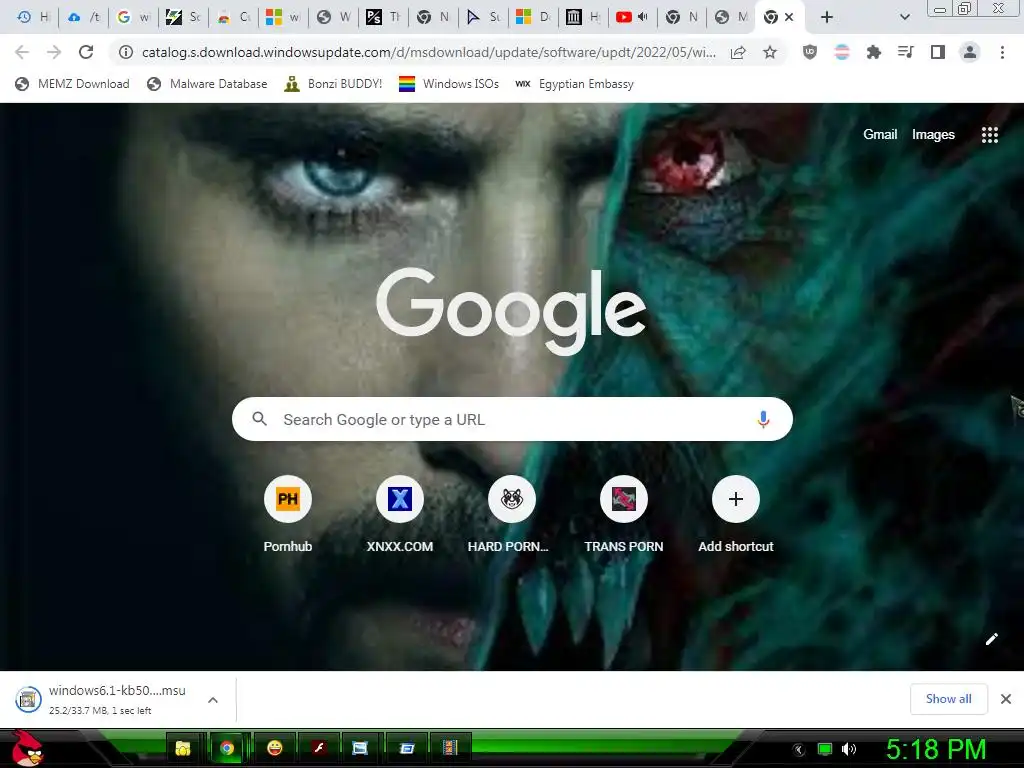The width and height of the screenshot is (1024, 768).
Task: Open the smiley face taskbar app
Action: pos(275,748)
